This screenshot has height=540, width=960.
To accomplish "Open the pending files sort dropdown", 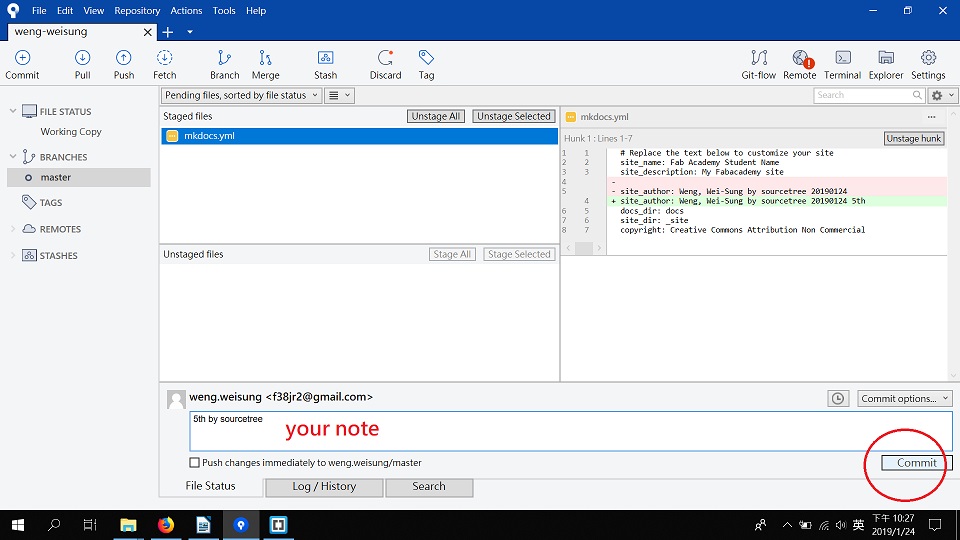I will 241,95.
